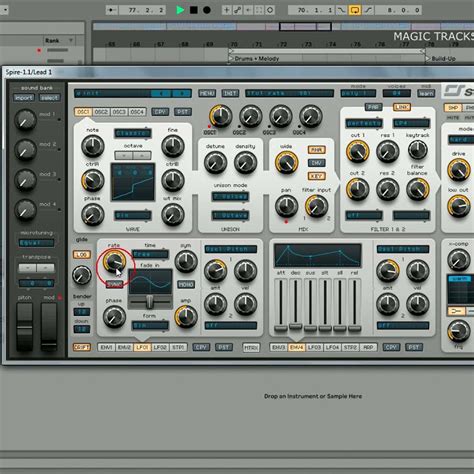Image resolution: width=474 pixels, height=474 pixels.
Task: Toggle the punch-out switch icon
Action: point(368,10)
